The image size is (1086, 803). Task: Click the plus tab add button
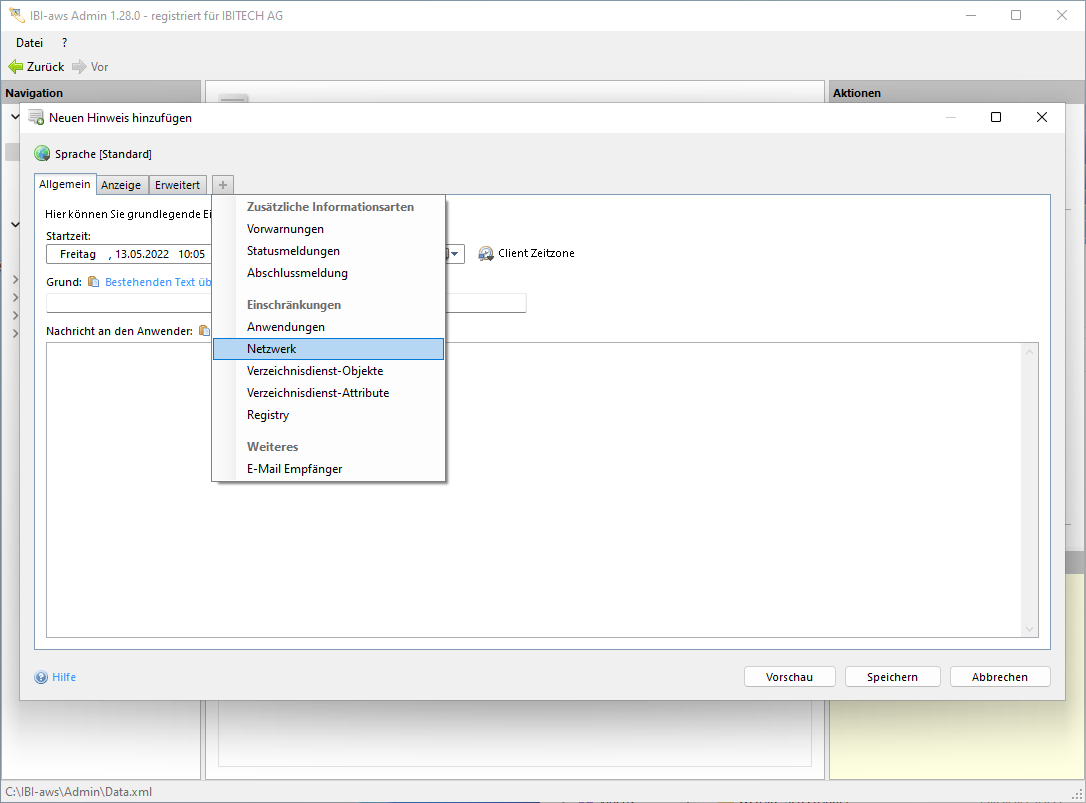point(223,185)
